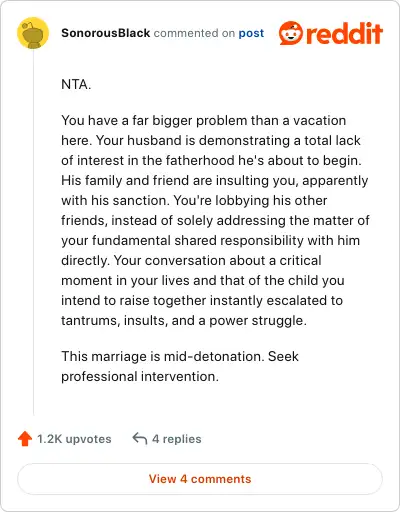400x512 pixels.
Task: Upvote using the orange arrow icon
Action: (x=25, y=439)
